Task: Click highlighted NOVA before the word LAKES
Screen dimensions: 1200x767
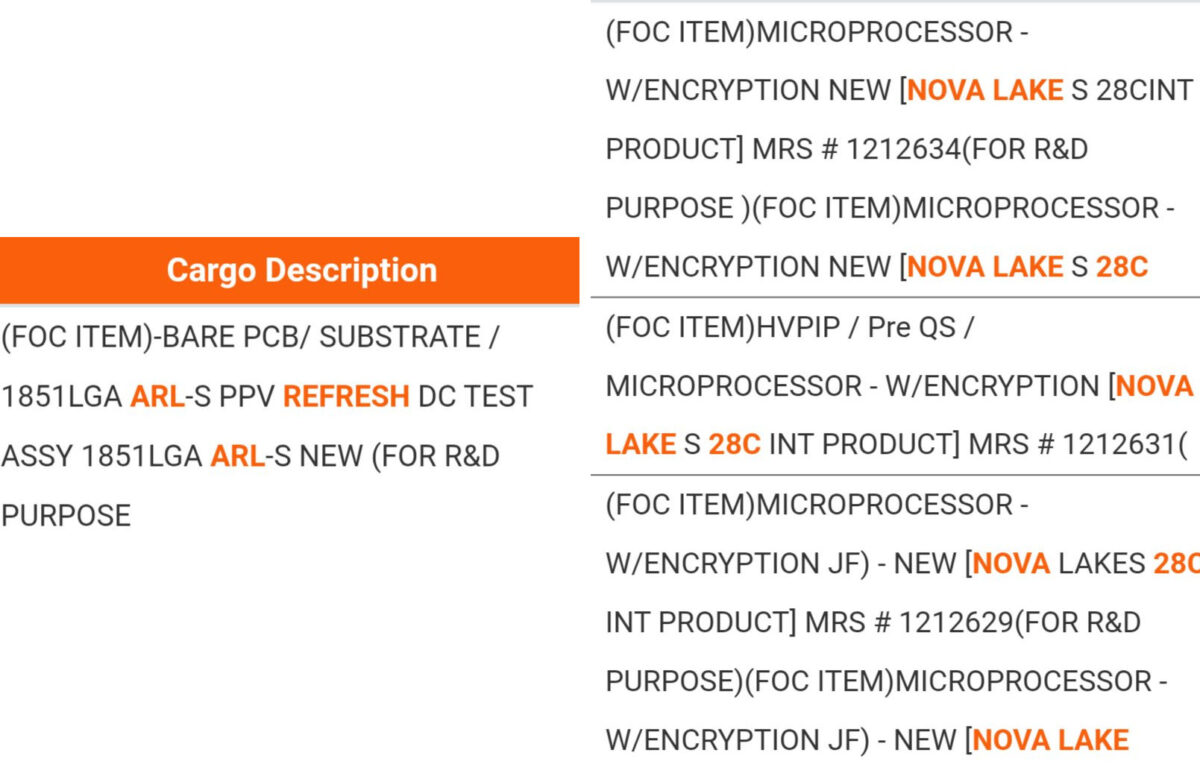Action: [1011, 564]
